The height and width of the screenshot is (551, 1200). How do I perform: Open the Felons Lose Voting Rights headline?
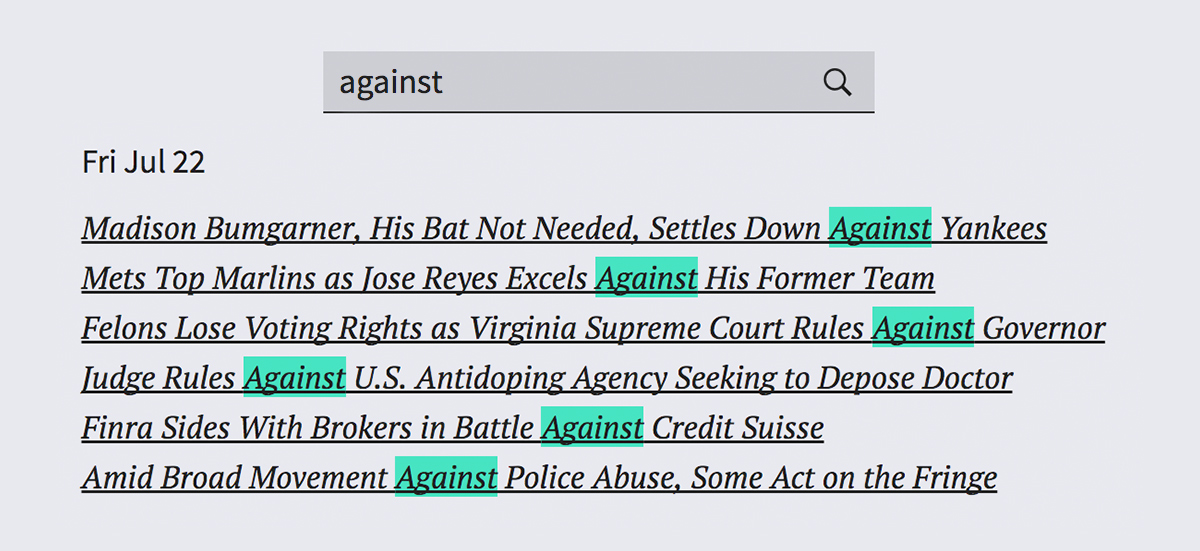coord(593,329)
